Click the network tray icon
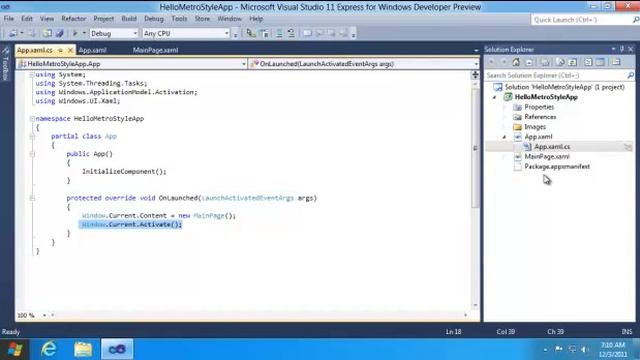640x360 pixels. (572, 349)
